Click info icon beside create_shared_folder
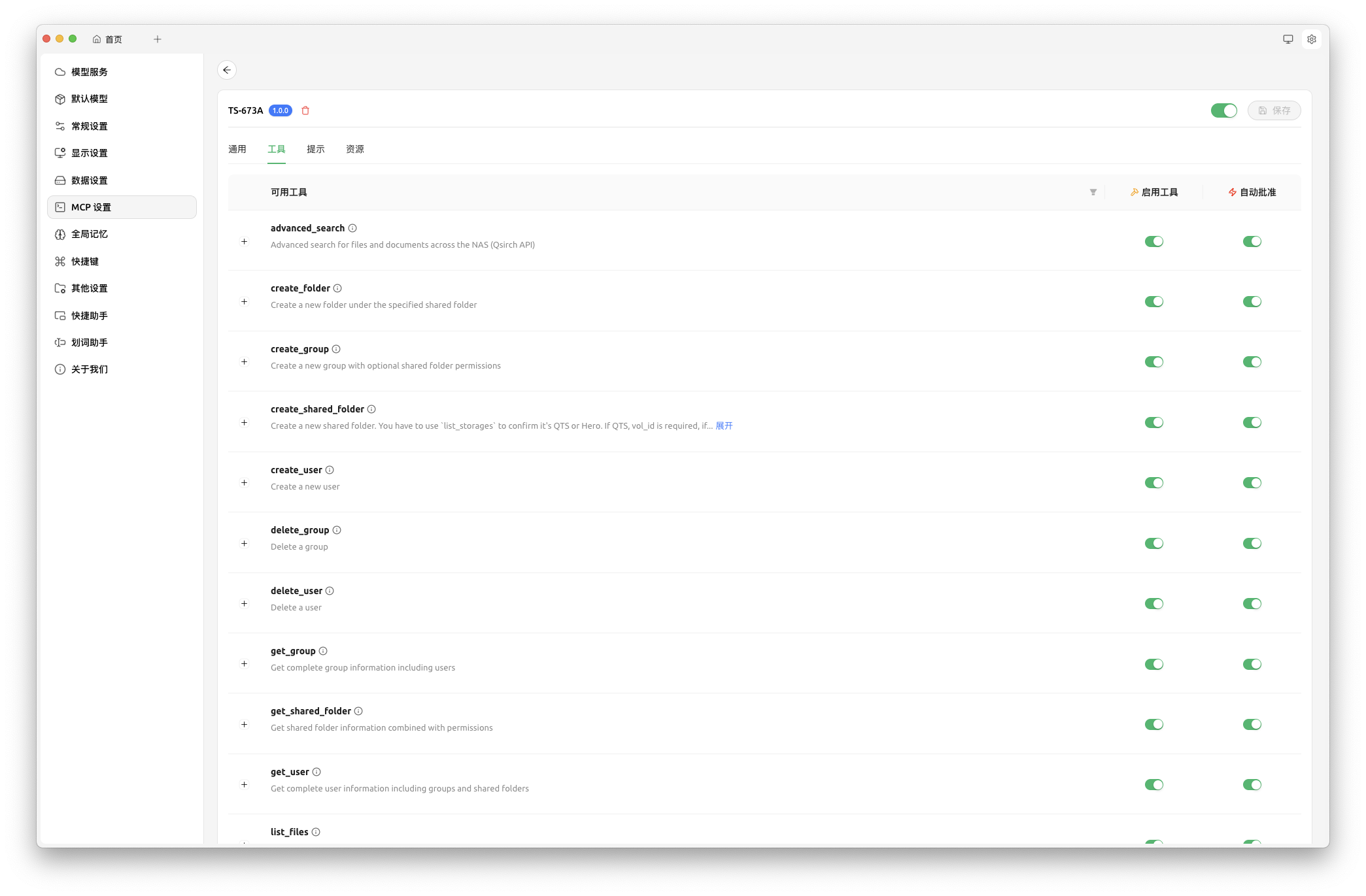Viewport: 1366px width, 896px height. click(x=371, y=409)
